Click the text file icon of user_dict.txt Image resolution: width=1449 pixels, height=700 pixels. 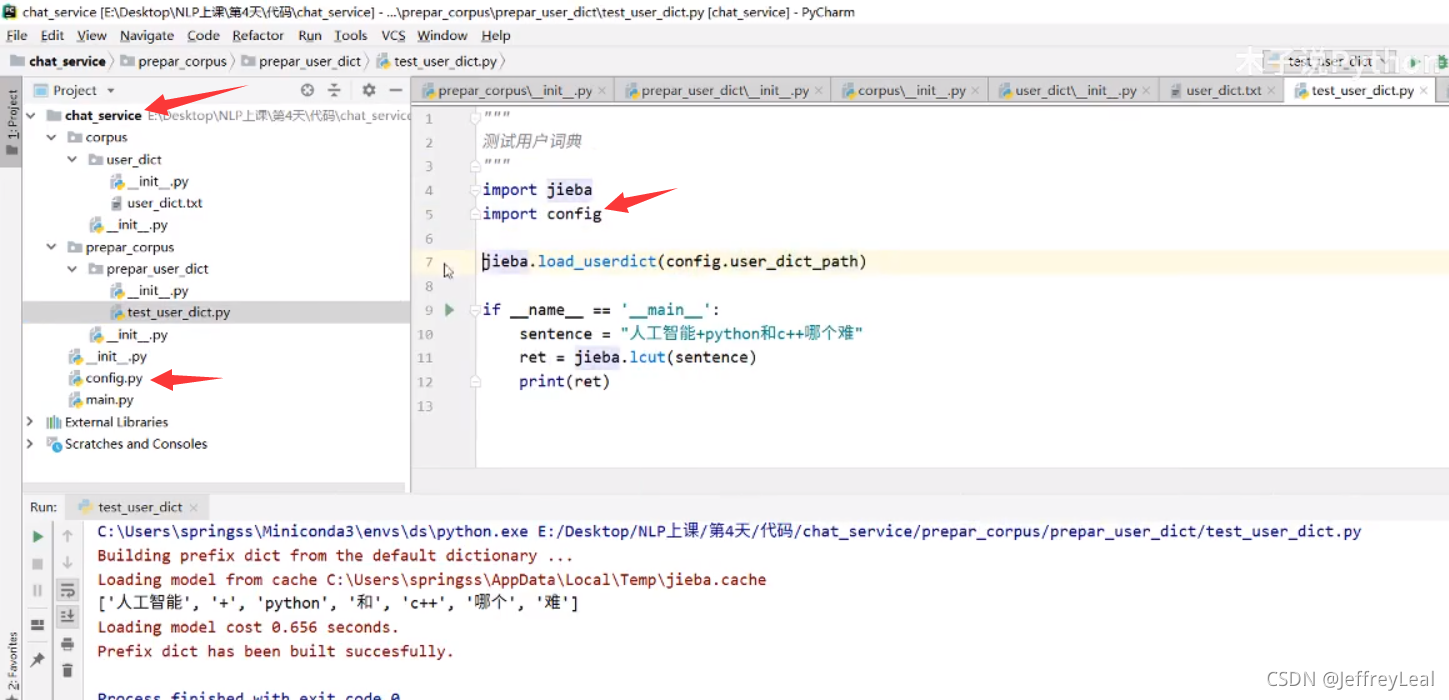tap(117, 203)
